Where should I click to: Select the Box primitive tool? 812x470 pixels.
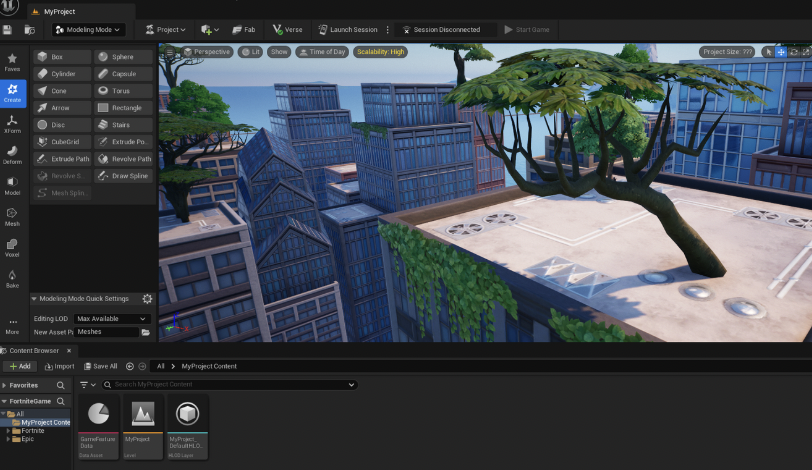[x=62, y=57]
